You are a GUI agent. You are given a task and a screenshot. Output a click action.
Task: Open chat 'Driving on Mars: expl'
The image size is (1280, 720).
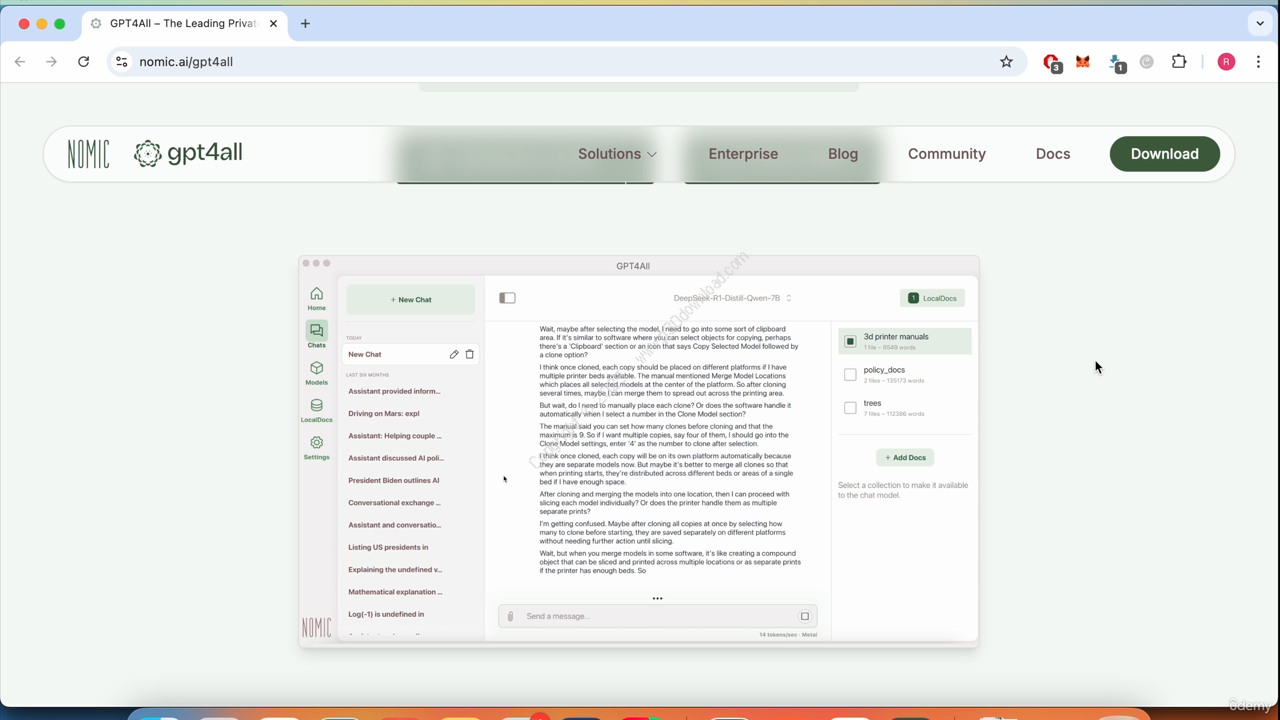pos(384,413)
